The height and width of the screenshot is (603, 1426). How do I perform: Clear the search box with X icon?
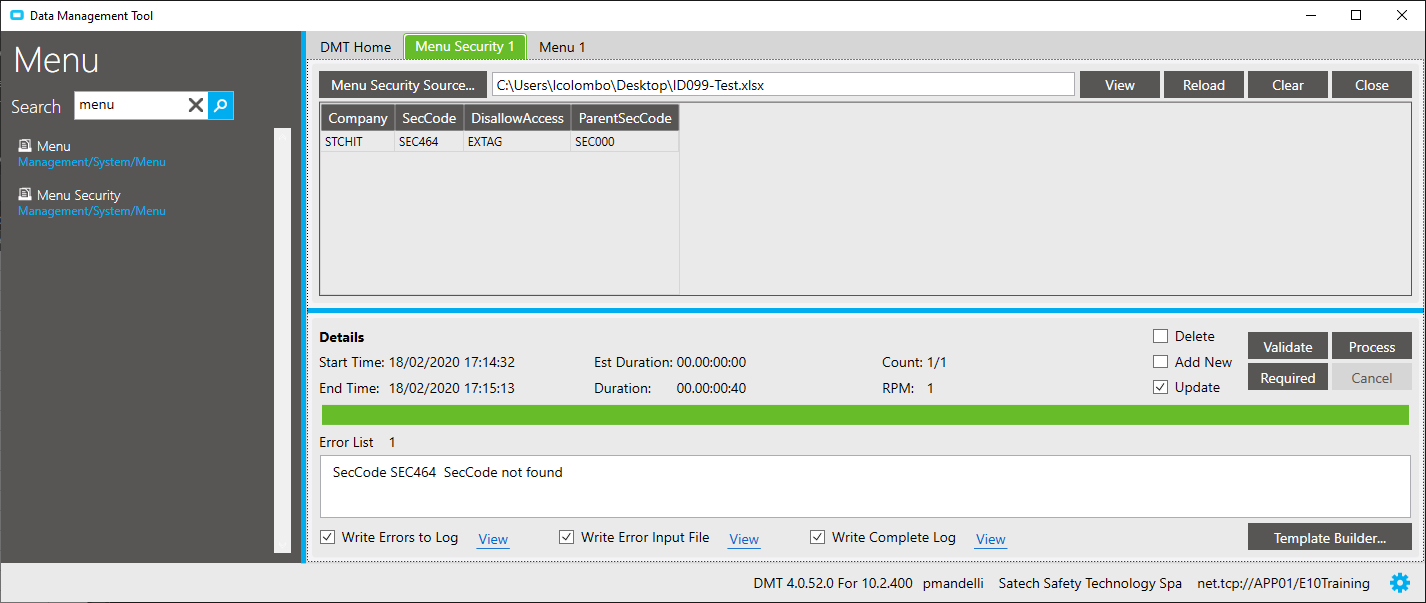196,106
